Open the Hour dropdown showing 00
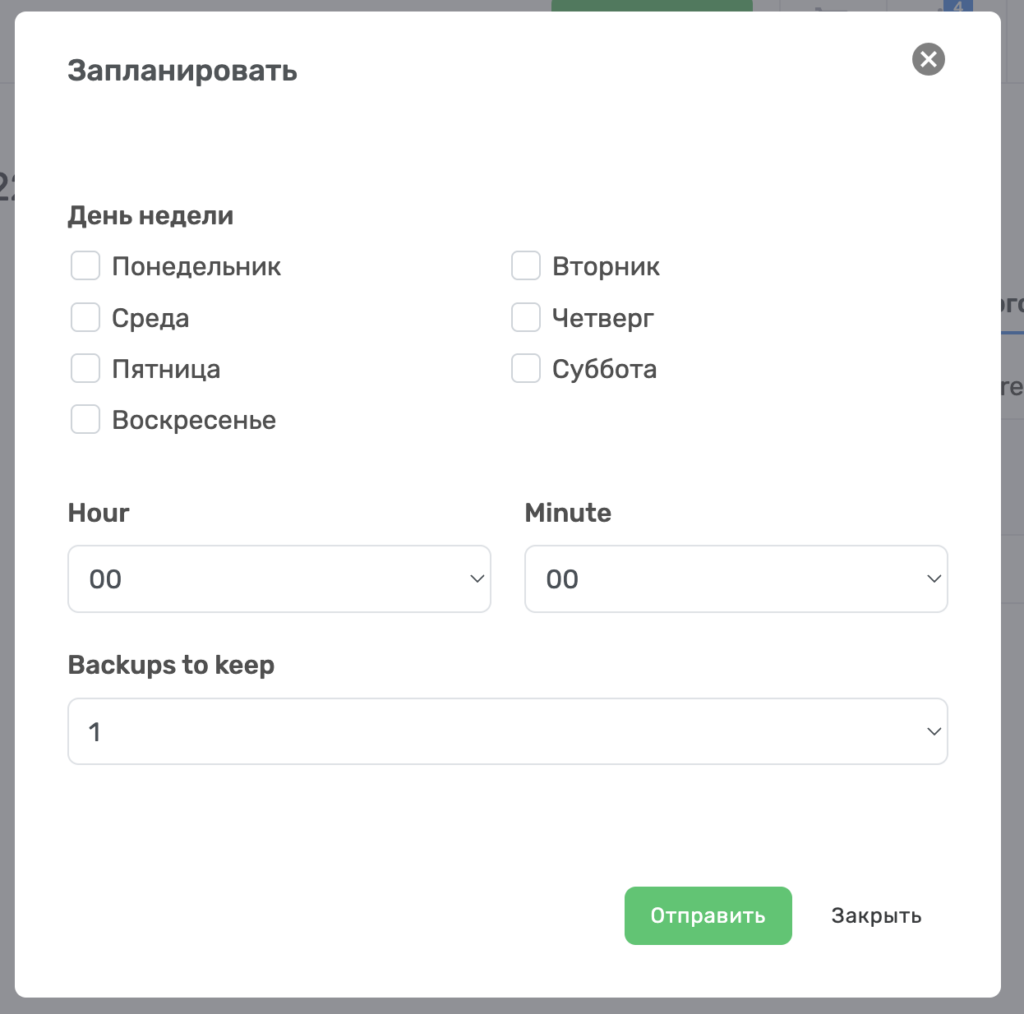Viewport: 1024px width, 1014px height. coord(280,579)
